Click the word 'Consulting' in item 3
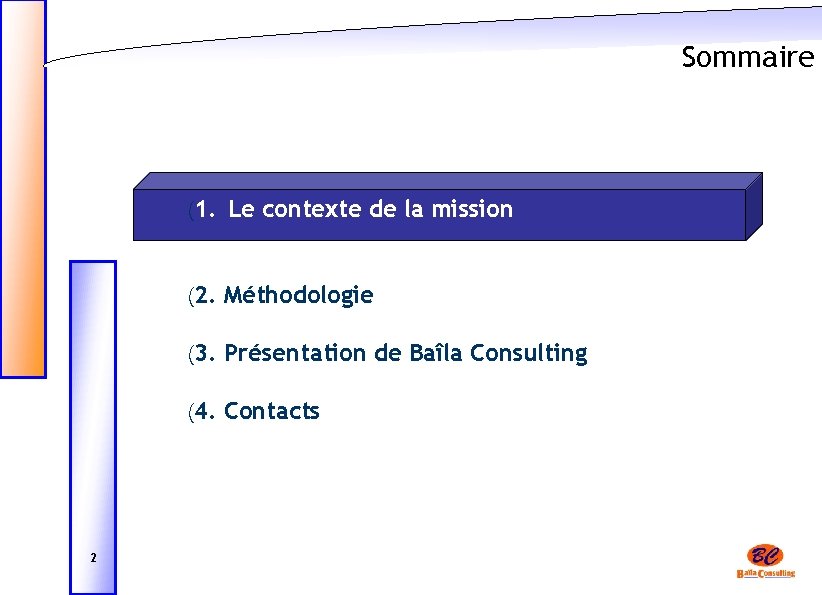Image resolution: width=822 pixels, height=595 pixels. coord(528,354)
